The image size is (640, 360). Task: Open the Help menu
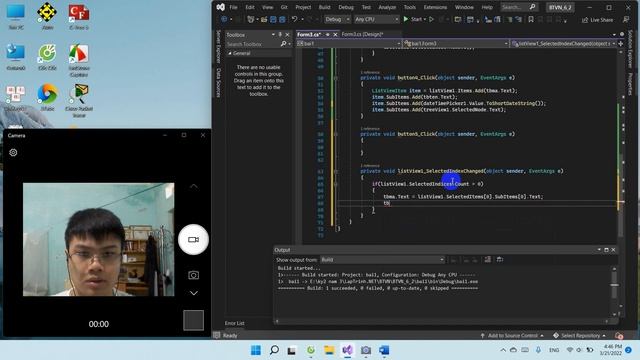coord(487,7)
